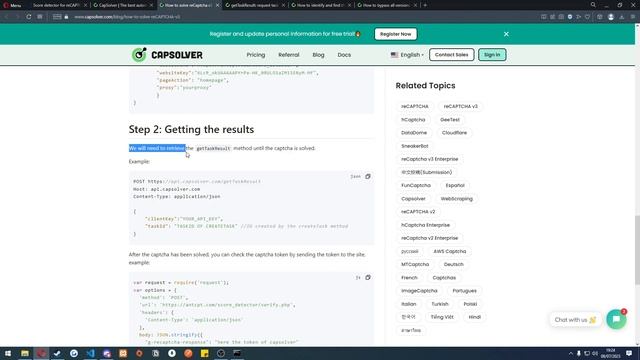Image resolution: width=640 pixels, height=360 pixels.
Task: Open the Chat with us widget
Action: click(575, 320)
